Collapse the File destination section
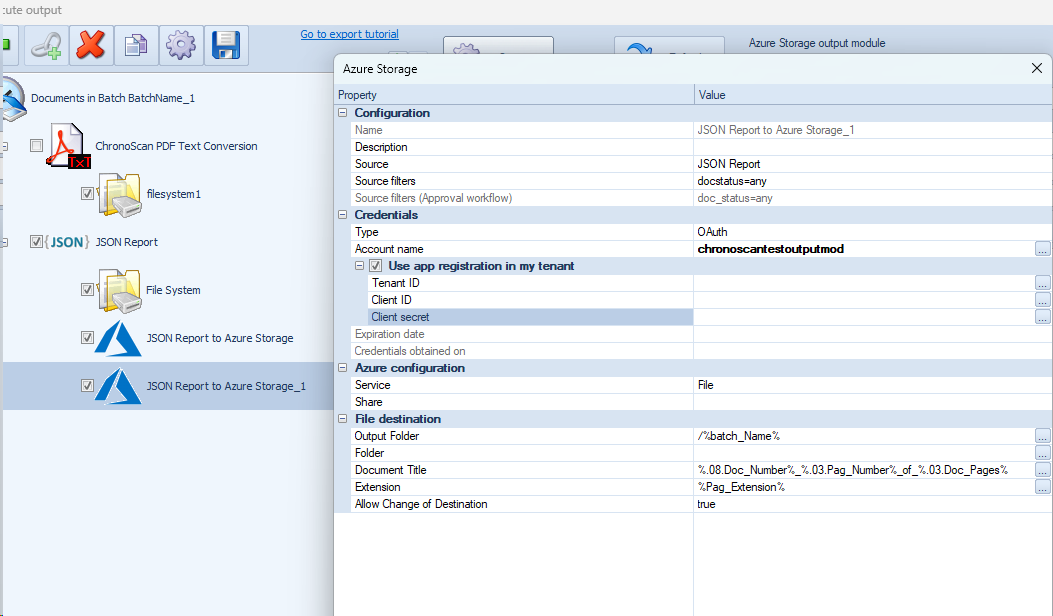1053x616 pixels. (x=343, y=419)
